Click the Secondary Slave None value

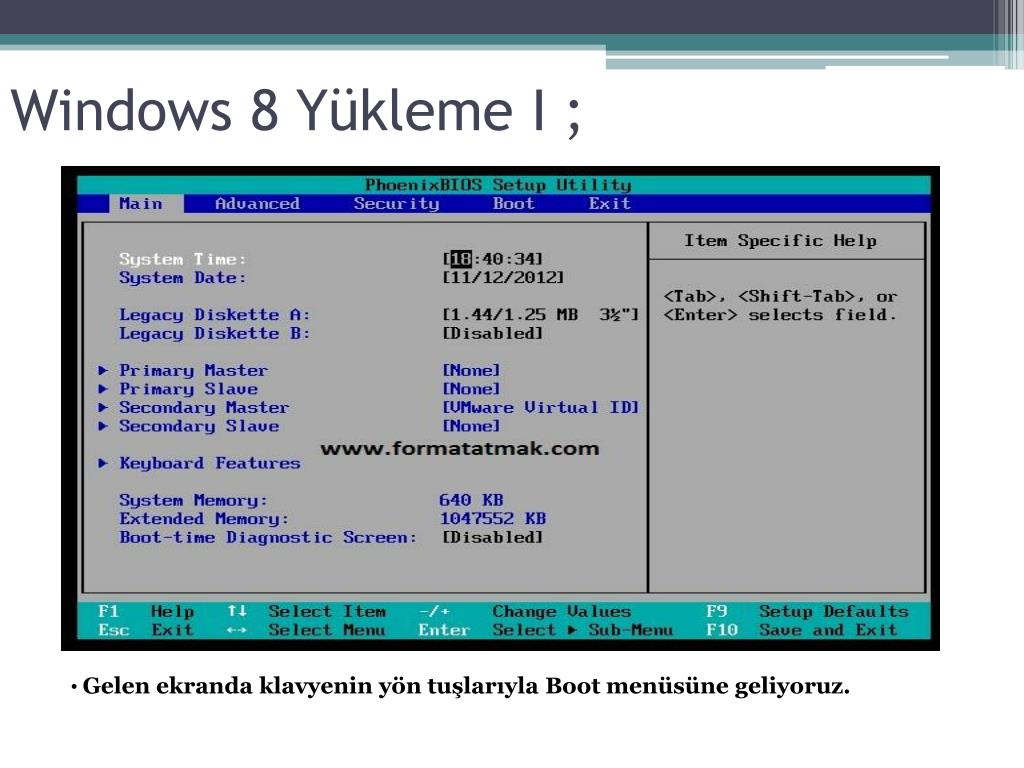point(471,426)
